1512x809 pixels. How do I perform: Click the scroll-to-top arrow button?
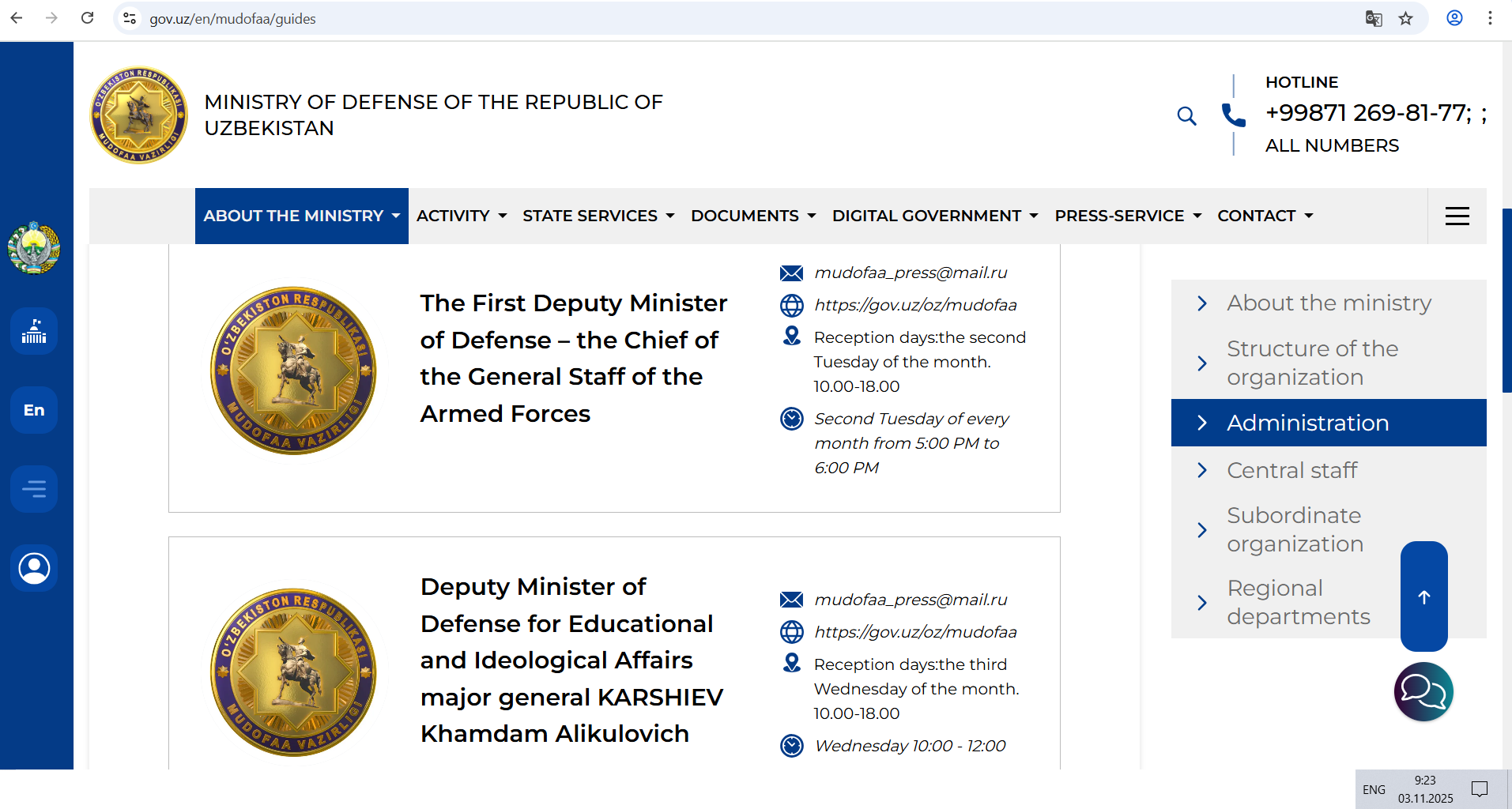pyautogui.click(x=1423, y=596)
